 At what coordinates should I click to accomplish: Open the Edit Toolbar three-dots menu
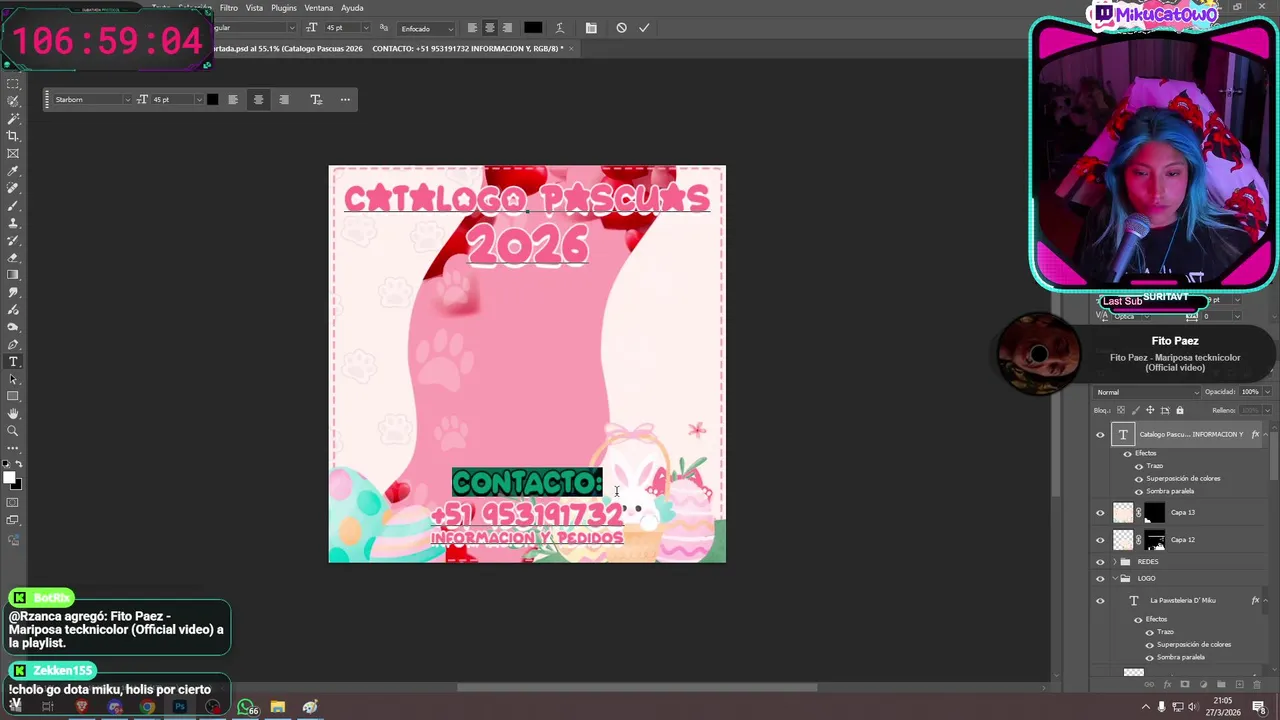point(13,450)
